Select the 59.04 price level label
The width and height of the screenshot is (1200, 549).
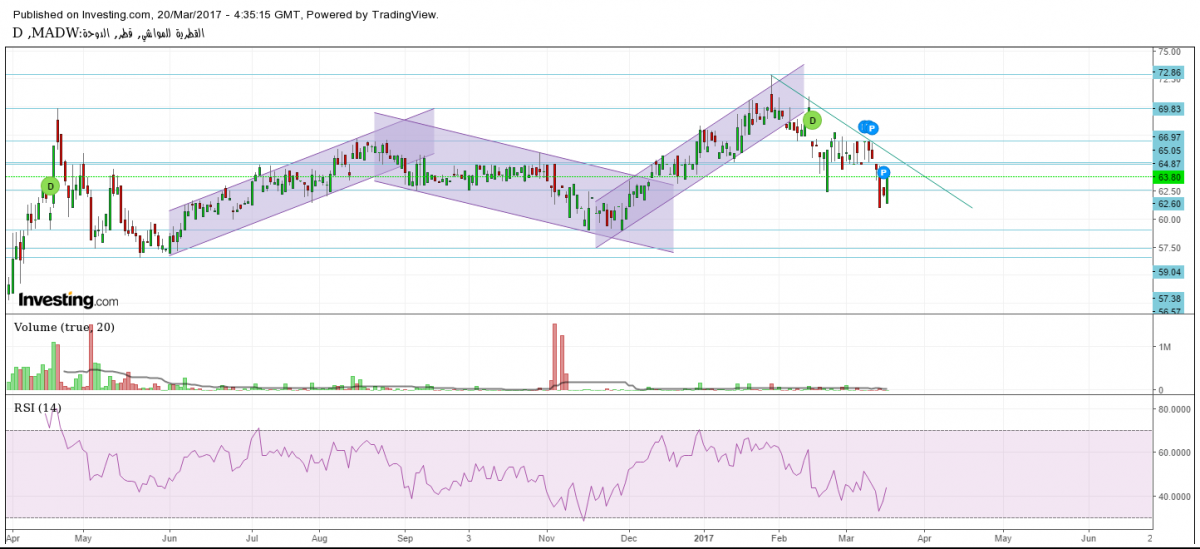(x=1169, y=271)
